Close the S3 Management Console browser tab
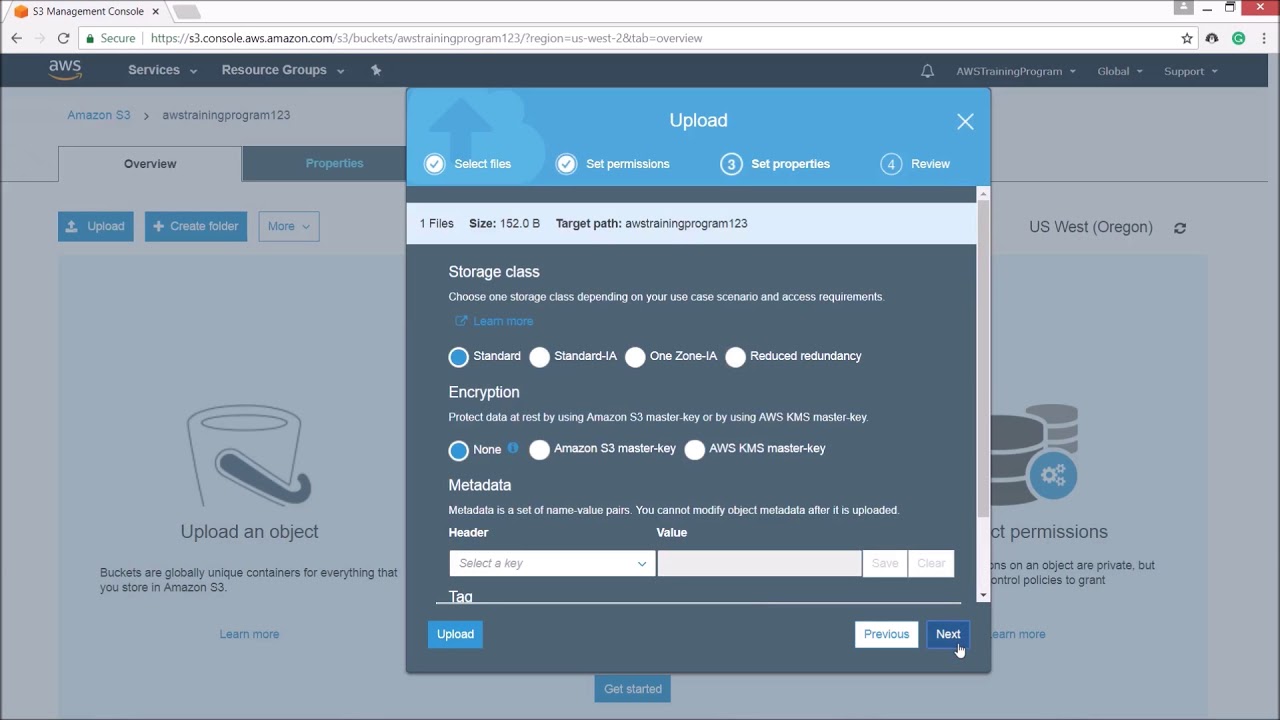1280x720 pixels. click(x=155, y=11)
